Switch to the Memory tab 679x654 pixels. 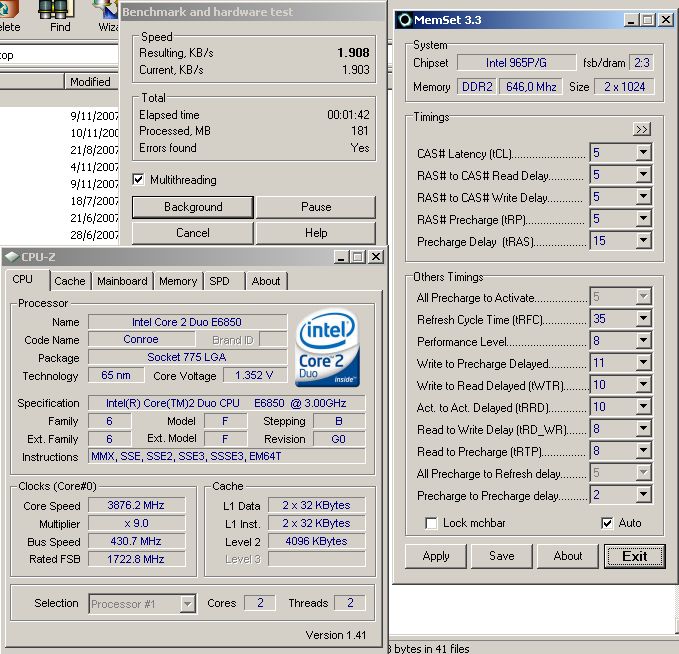click(x=178, y=281)
